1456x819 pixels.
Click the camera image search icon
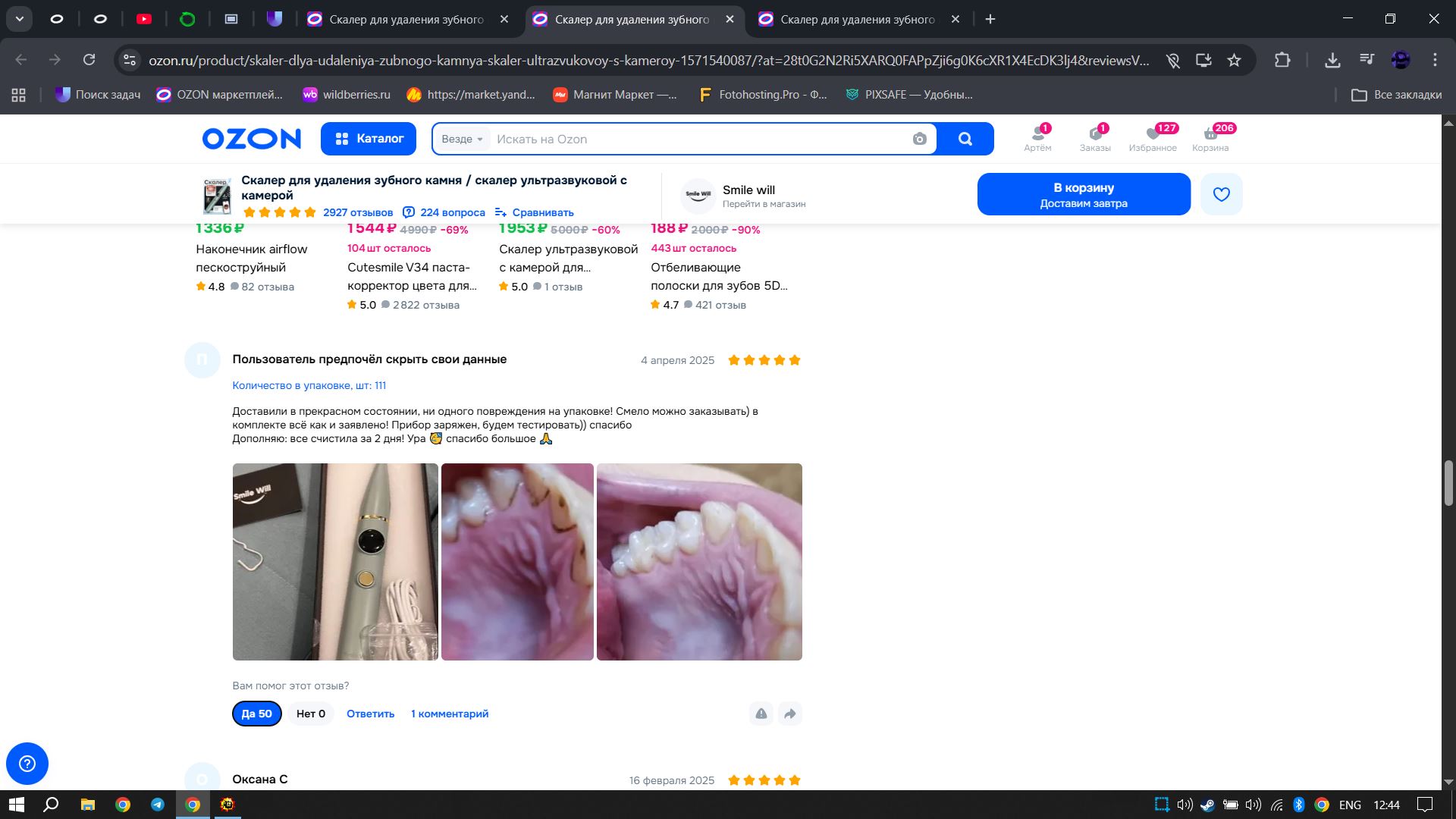pos(919,139)
